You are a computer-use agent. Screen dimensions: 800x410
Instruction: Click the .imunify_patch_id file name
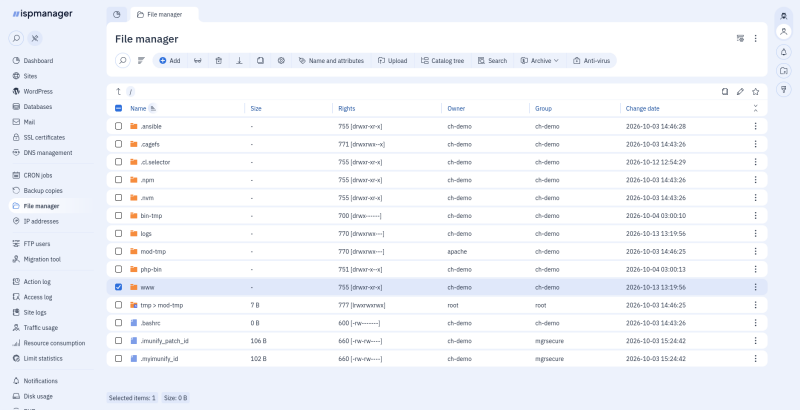point(164,341)
